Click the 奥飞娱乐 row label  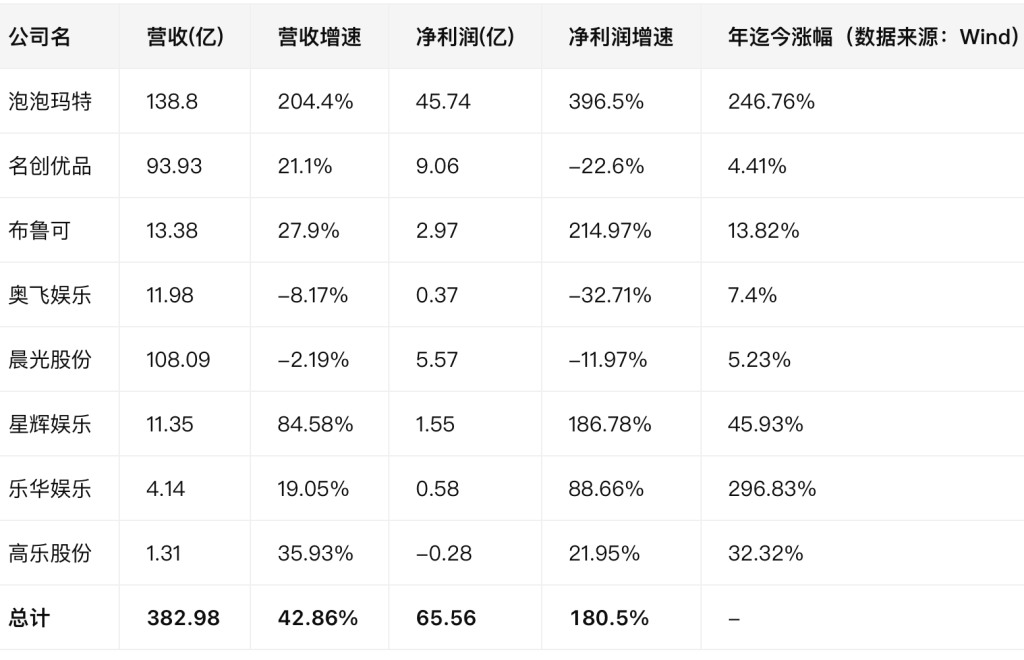tap(50, 295)
